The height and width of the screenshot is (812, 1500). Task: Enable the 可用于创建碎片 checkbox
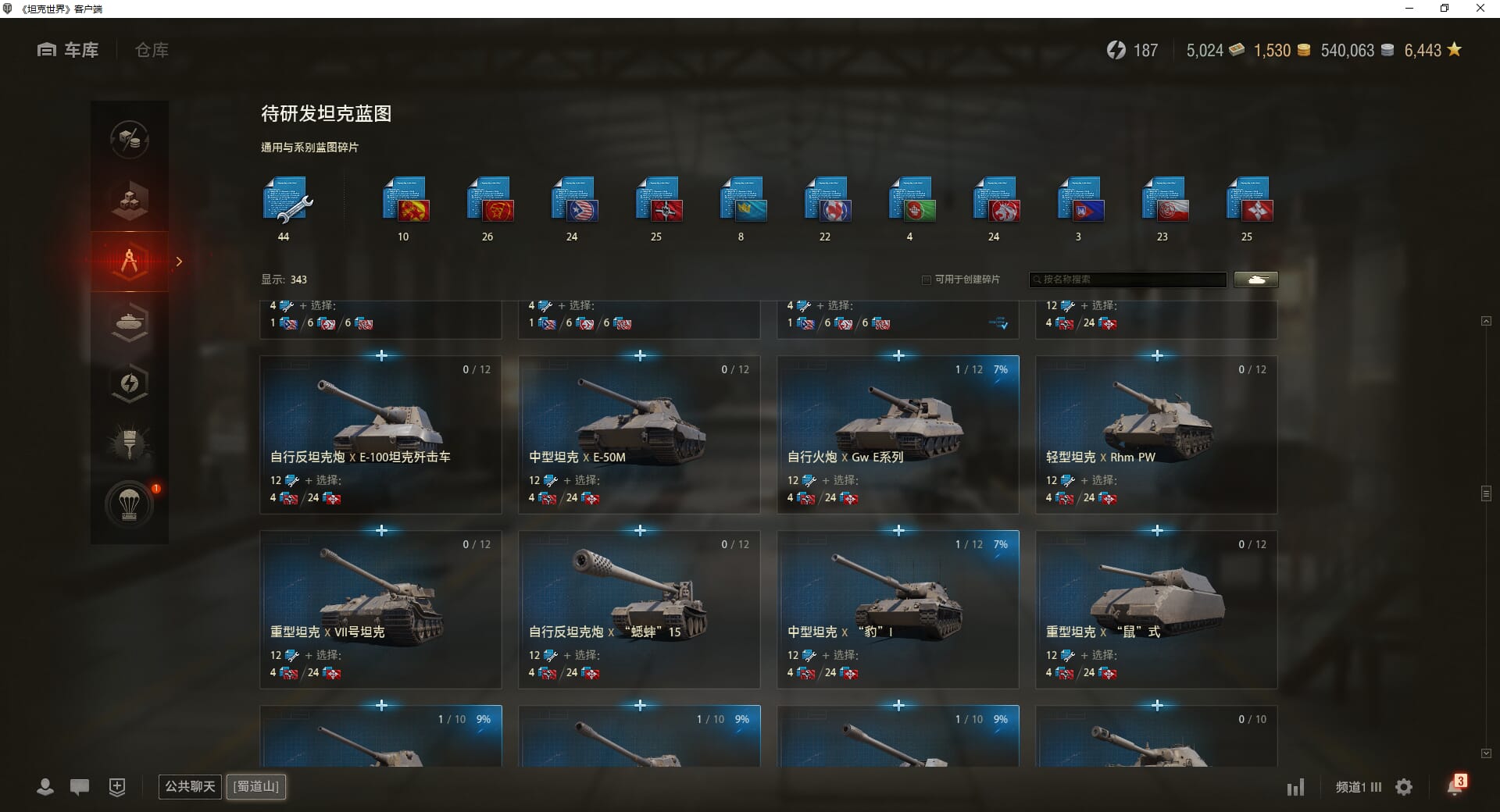927,280
